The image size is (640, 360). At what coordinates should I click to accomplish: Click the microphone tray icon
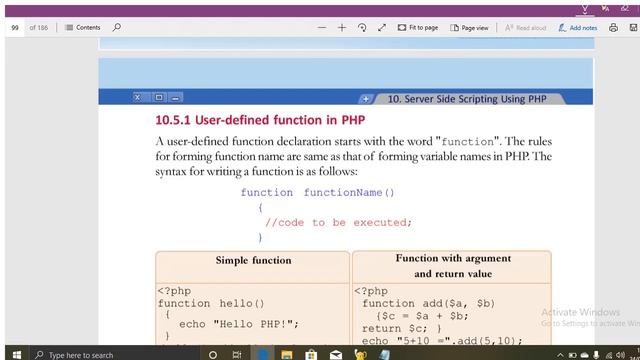pos(596,355)
